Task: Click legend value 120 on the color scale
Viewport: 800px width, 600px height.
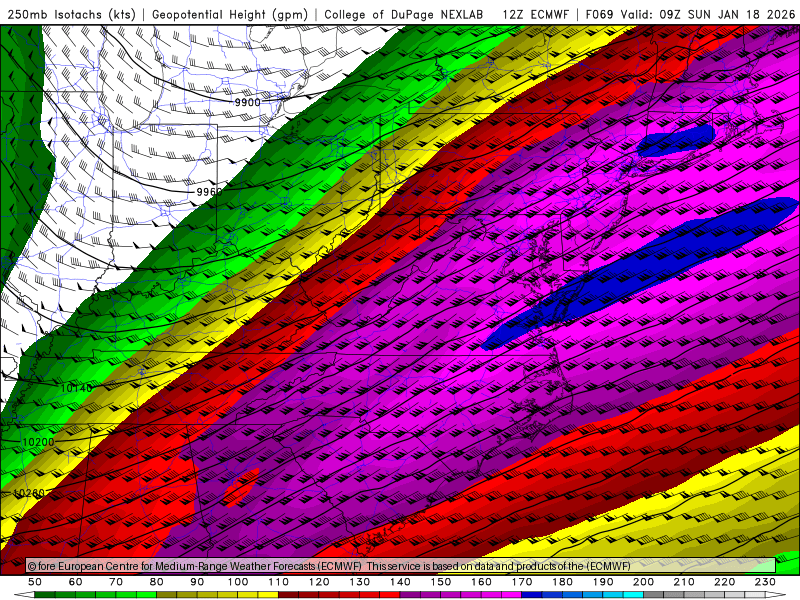Action: 319,582
